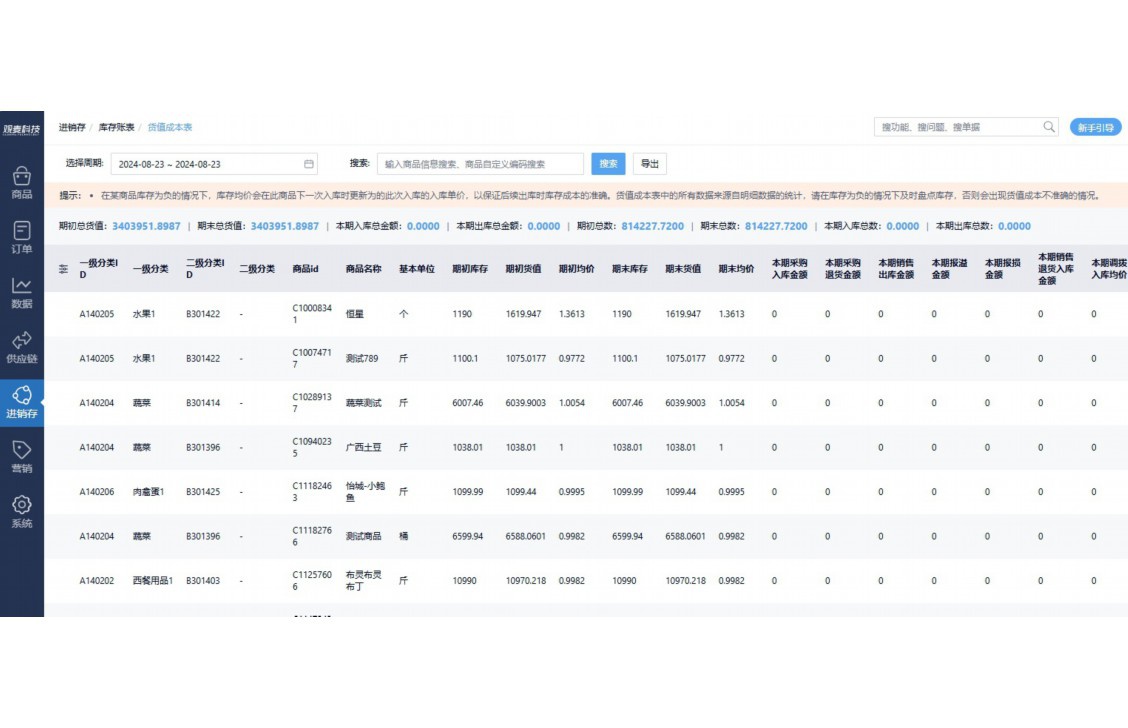Go to 库存账表 breadcrumb link
The height and width of the screenshot is (728, 1128).
coord(116,128)
